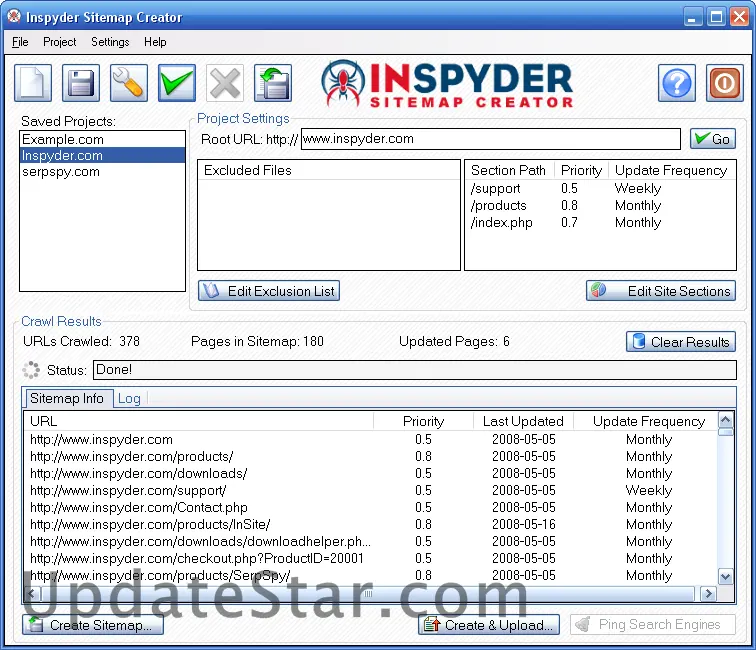756x650 pixels.
Task: Switch to the Log tab
Action: (129, 399)
